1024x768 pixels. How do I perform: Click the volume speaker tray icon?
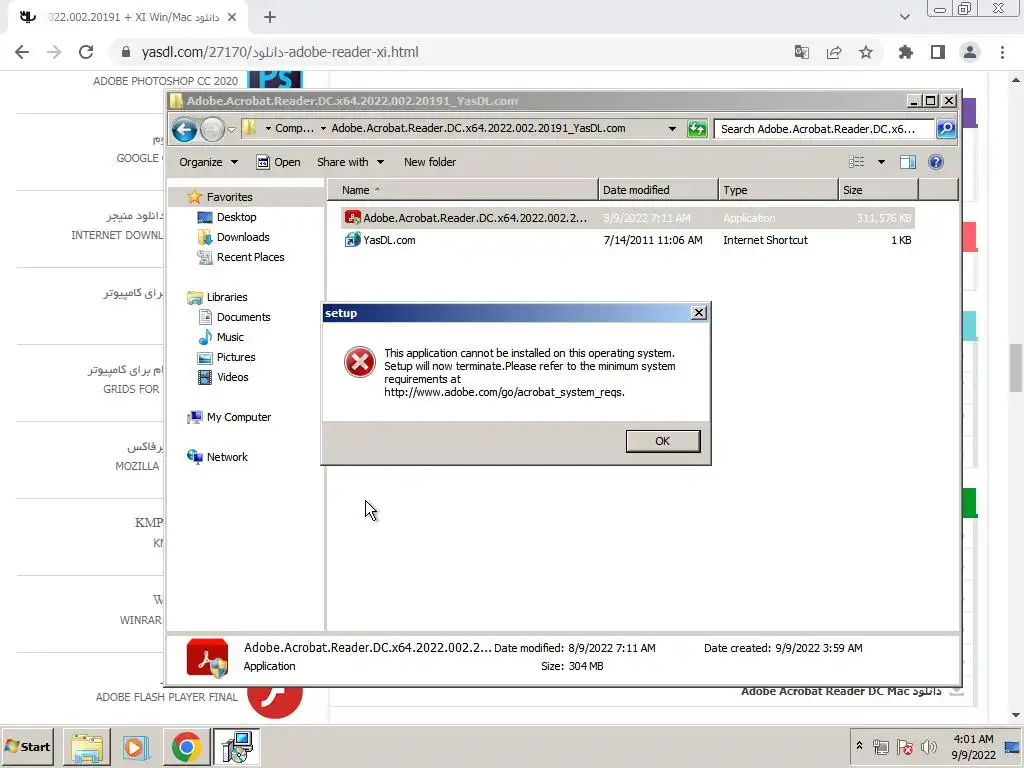[x=929, y=746]
